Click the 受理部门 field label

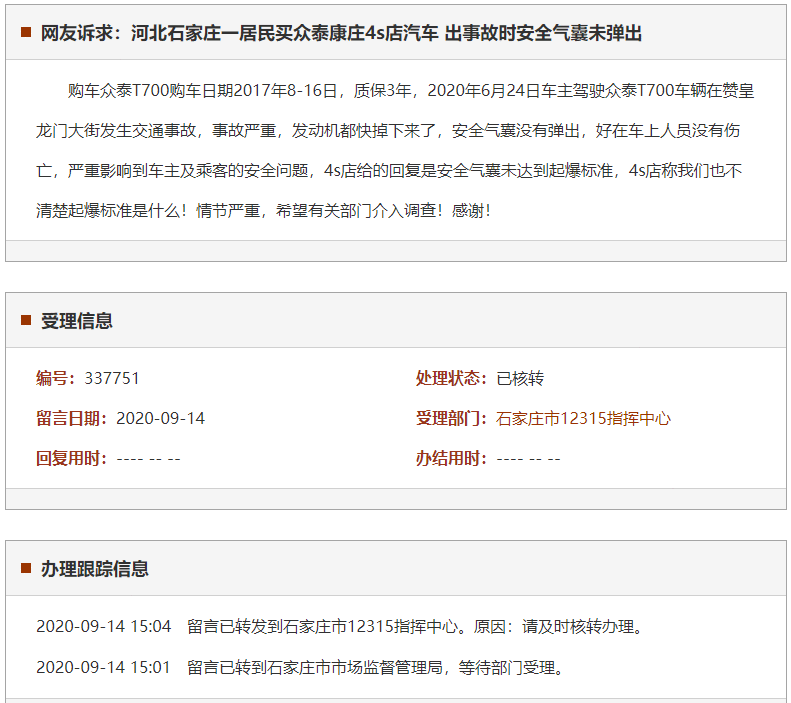click(x=451, y=418)
